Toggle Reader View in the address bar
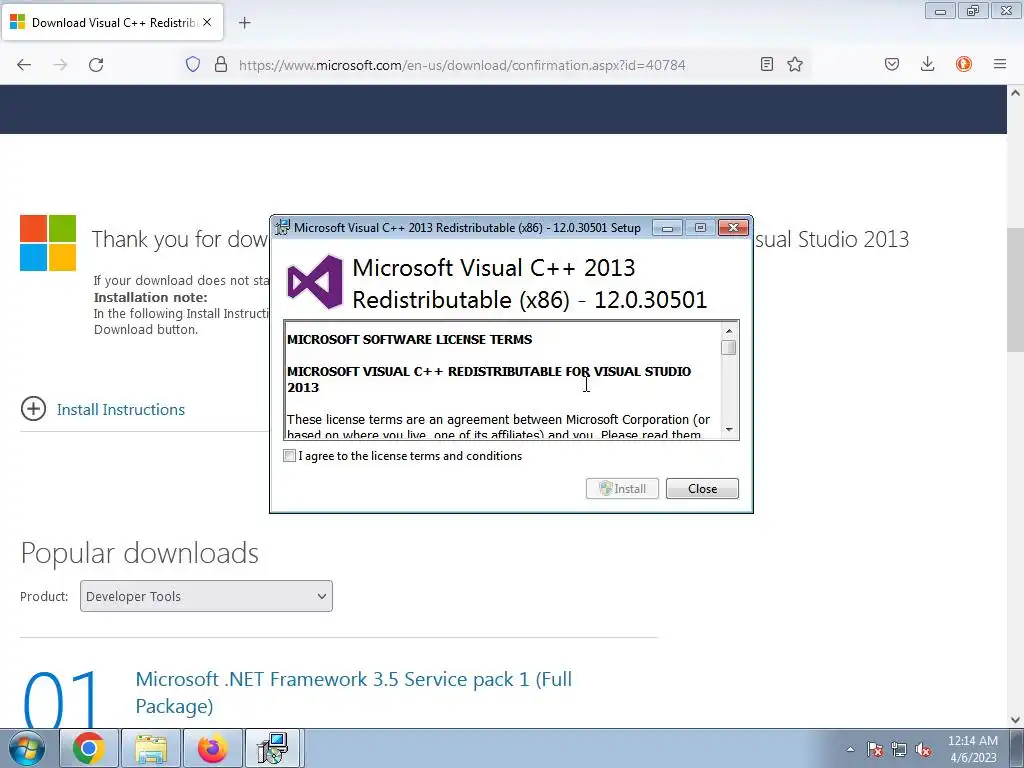This screenshot has height=768, width=1024. pyautogui.click(x=767, y=64)
